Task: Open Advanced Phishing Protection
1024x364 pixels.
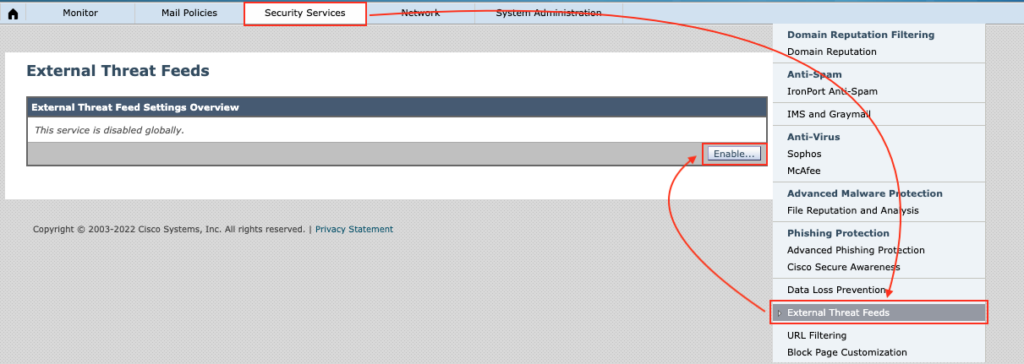Action: point(856,250)
